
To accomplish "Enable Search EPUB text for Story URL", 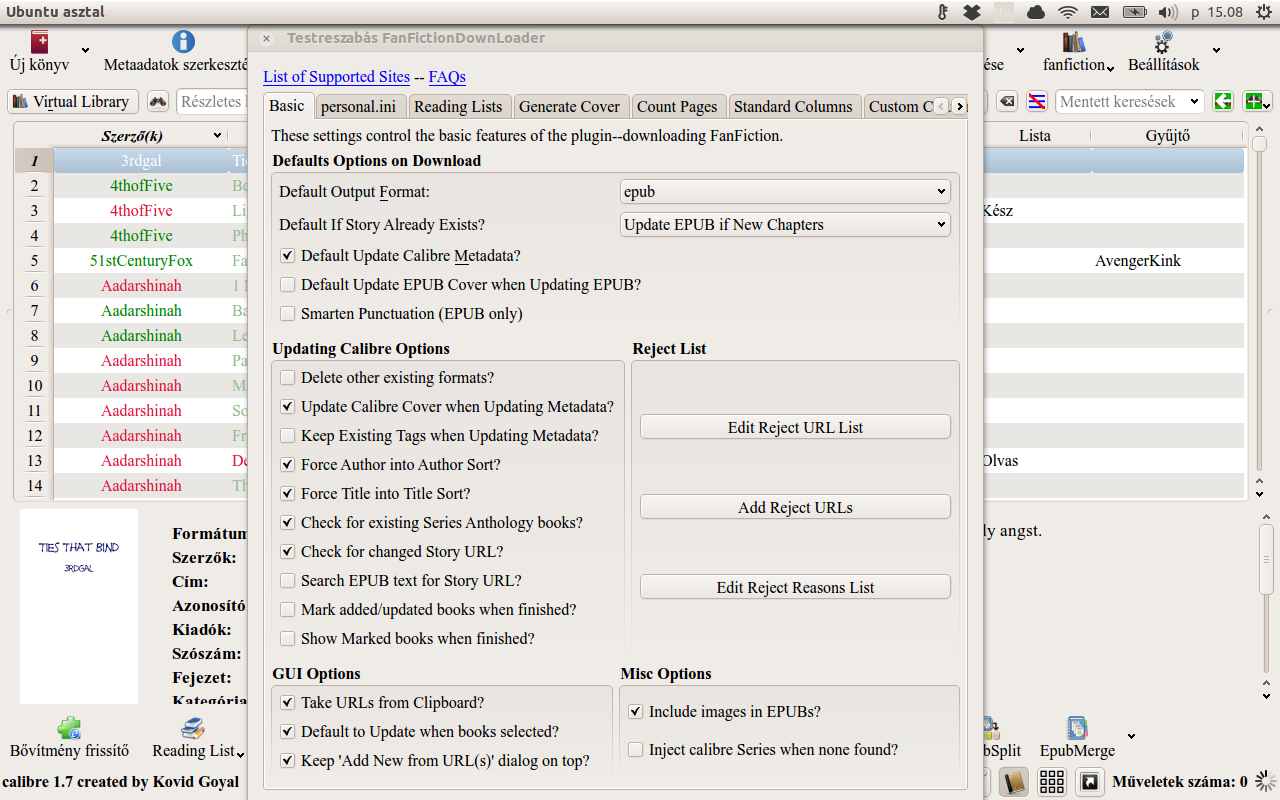I will pos(288,581).
